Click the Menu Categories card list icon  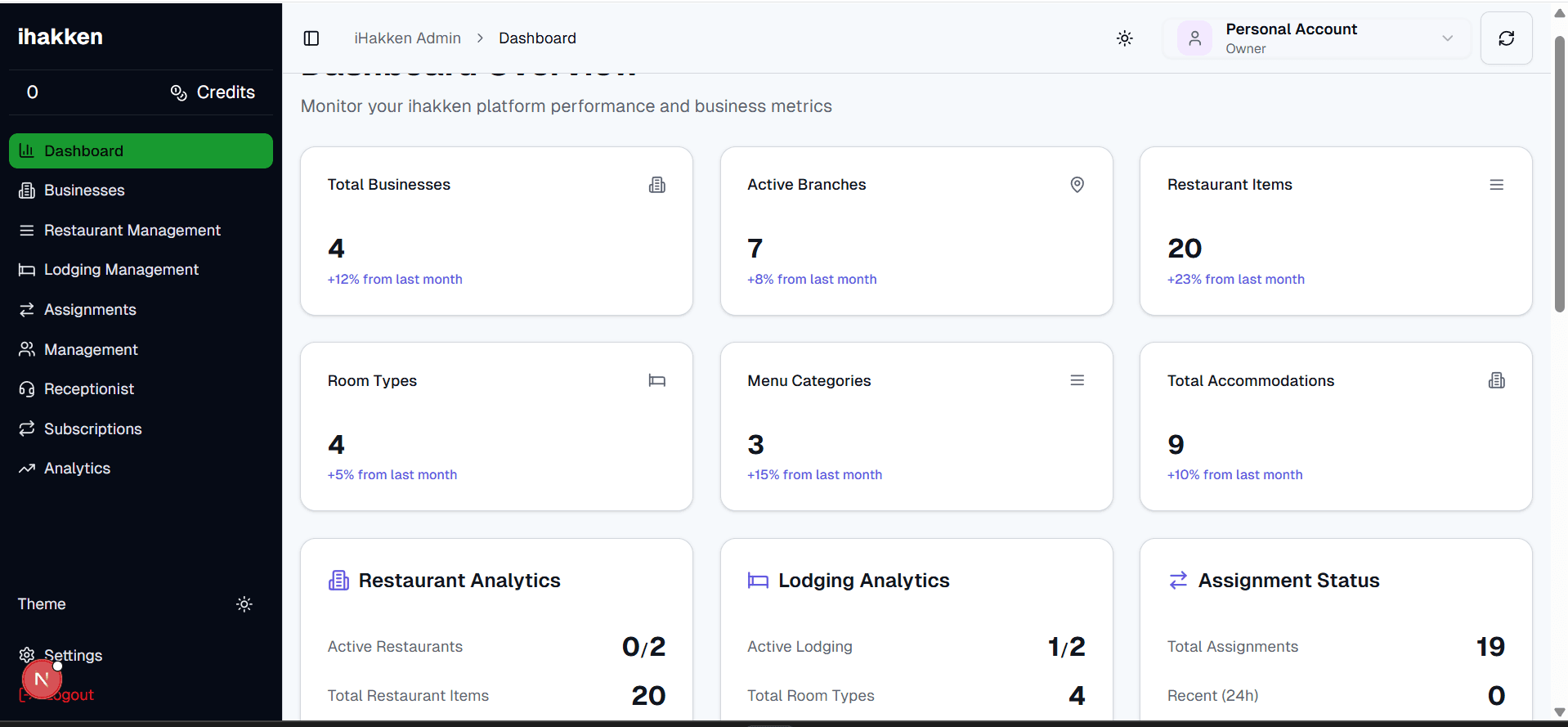[1077, 380]
